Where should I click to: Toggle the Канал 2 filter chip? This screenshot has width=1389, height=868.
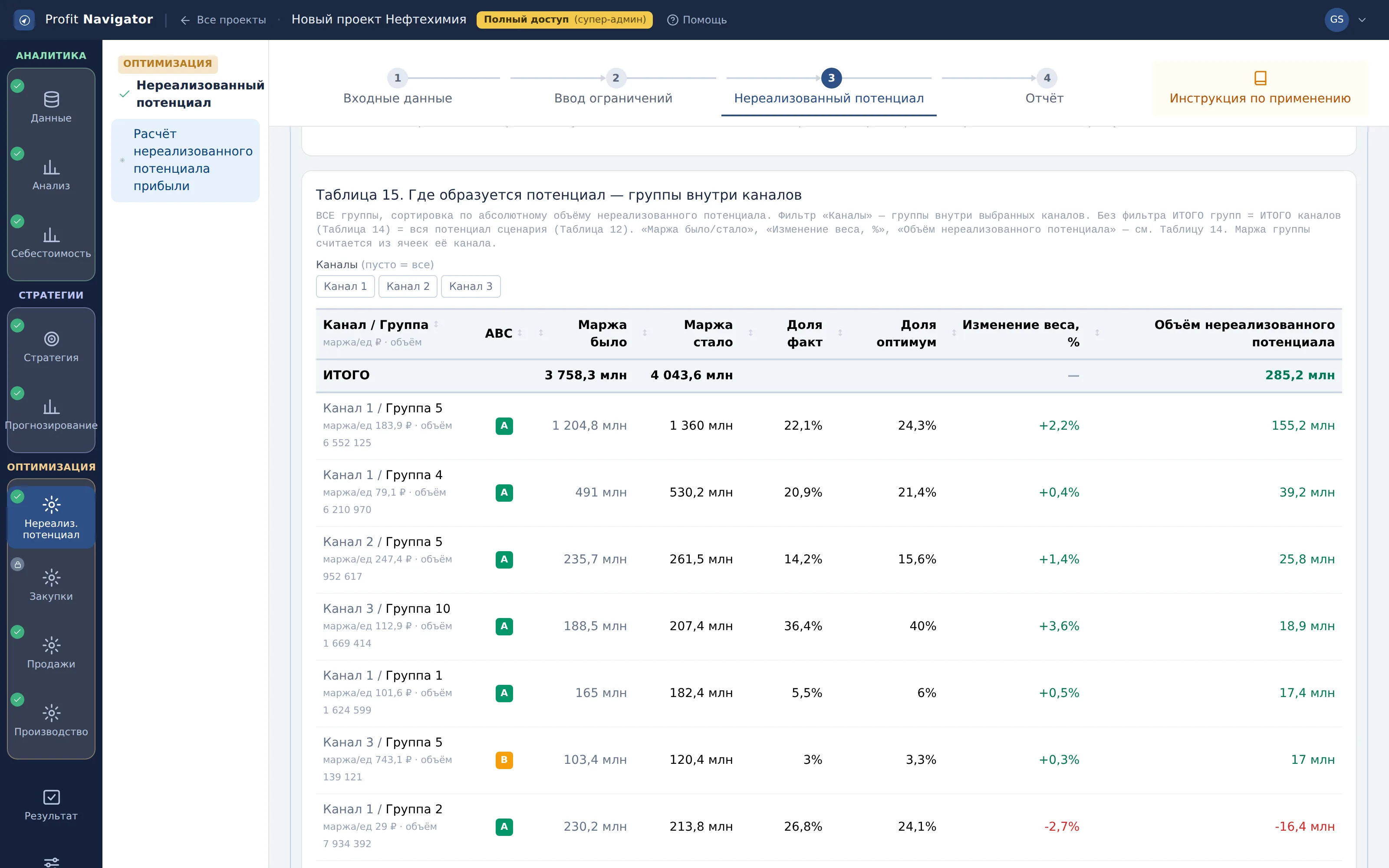pyautogui.click(x=408, y=286)
